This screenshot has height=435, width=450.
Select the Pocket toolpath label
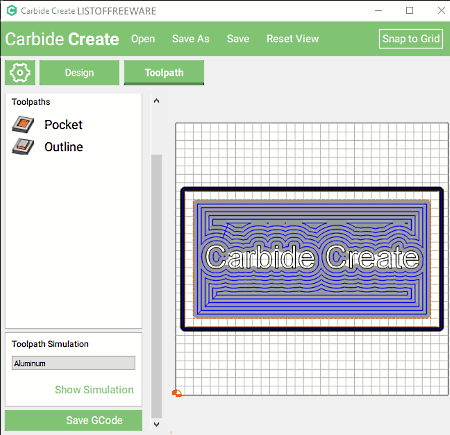(63, 125)
